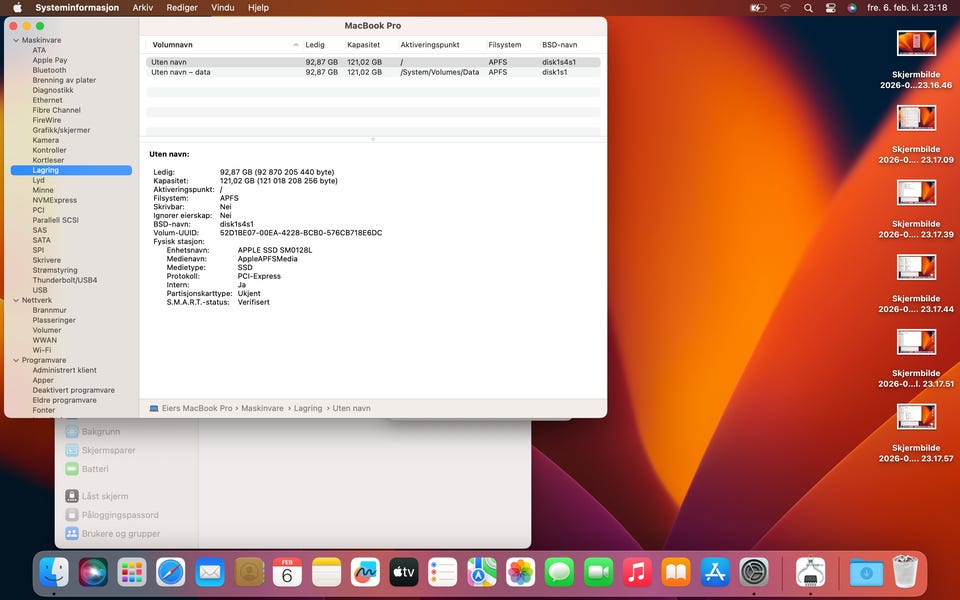
Task: Open Finder from the dock
Action: point(54,572)
